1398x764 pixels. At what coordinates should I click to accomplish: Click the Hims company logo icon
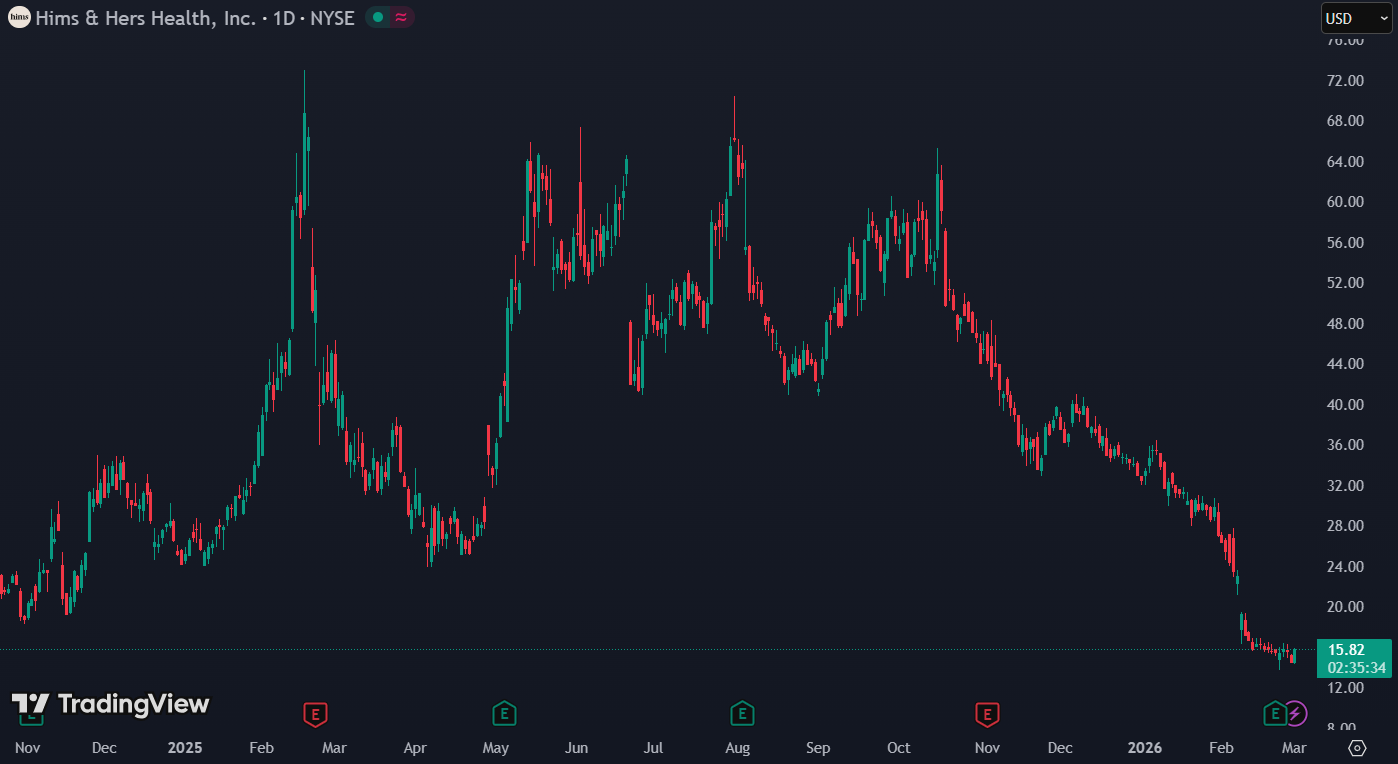[19, 17]
